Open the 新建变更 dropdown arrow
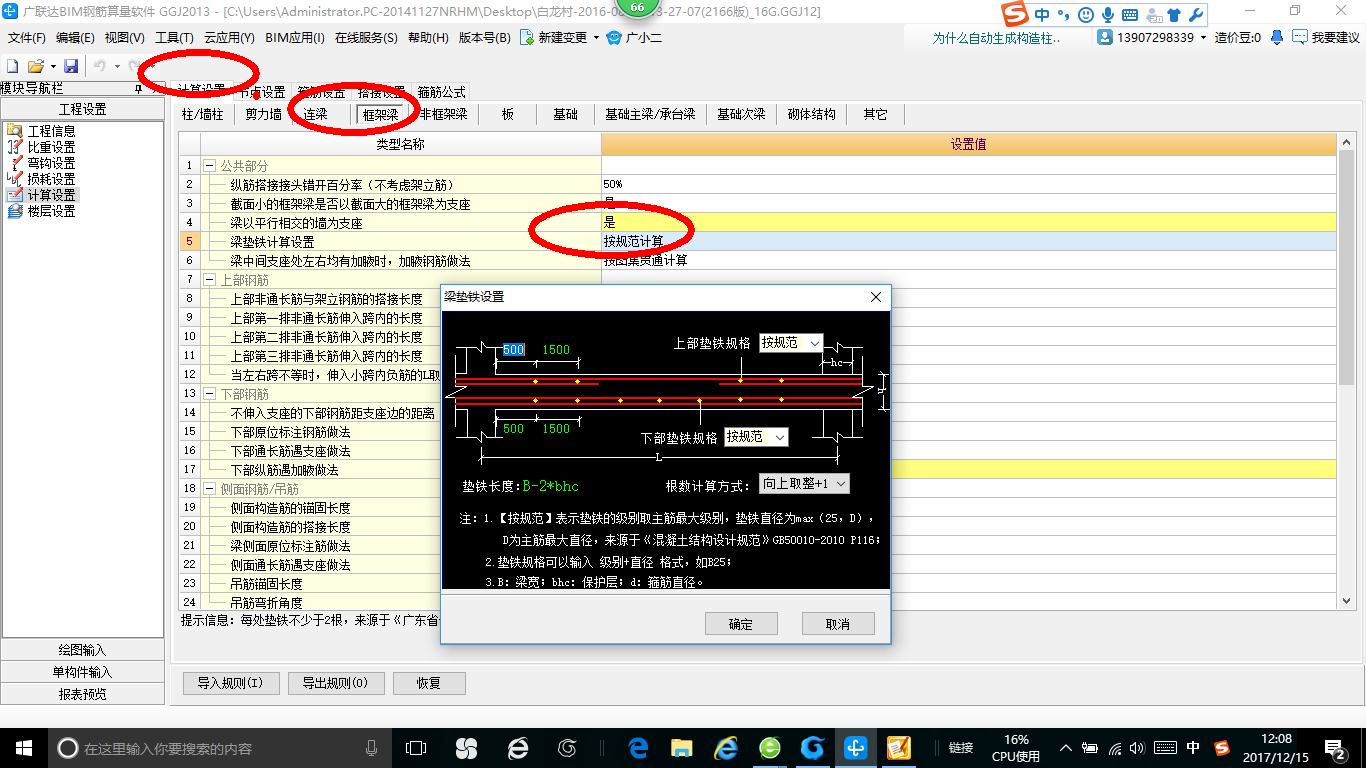The height and width of the screenshot is (768, 1366). tap(596, 38)
